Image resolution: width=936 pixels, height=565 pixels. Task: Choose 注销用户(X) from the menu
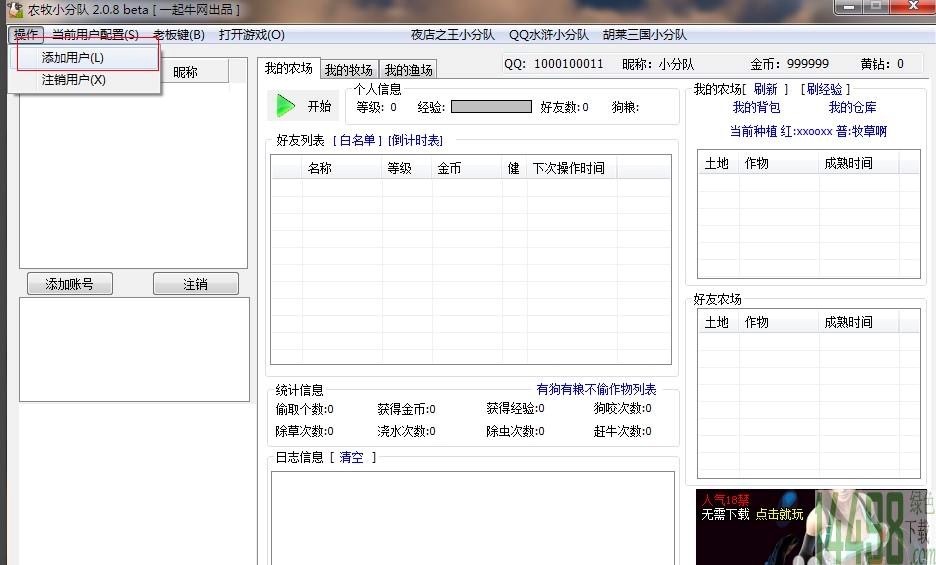74,80
